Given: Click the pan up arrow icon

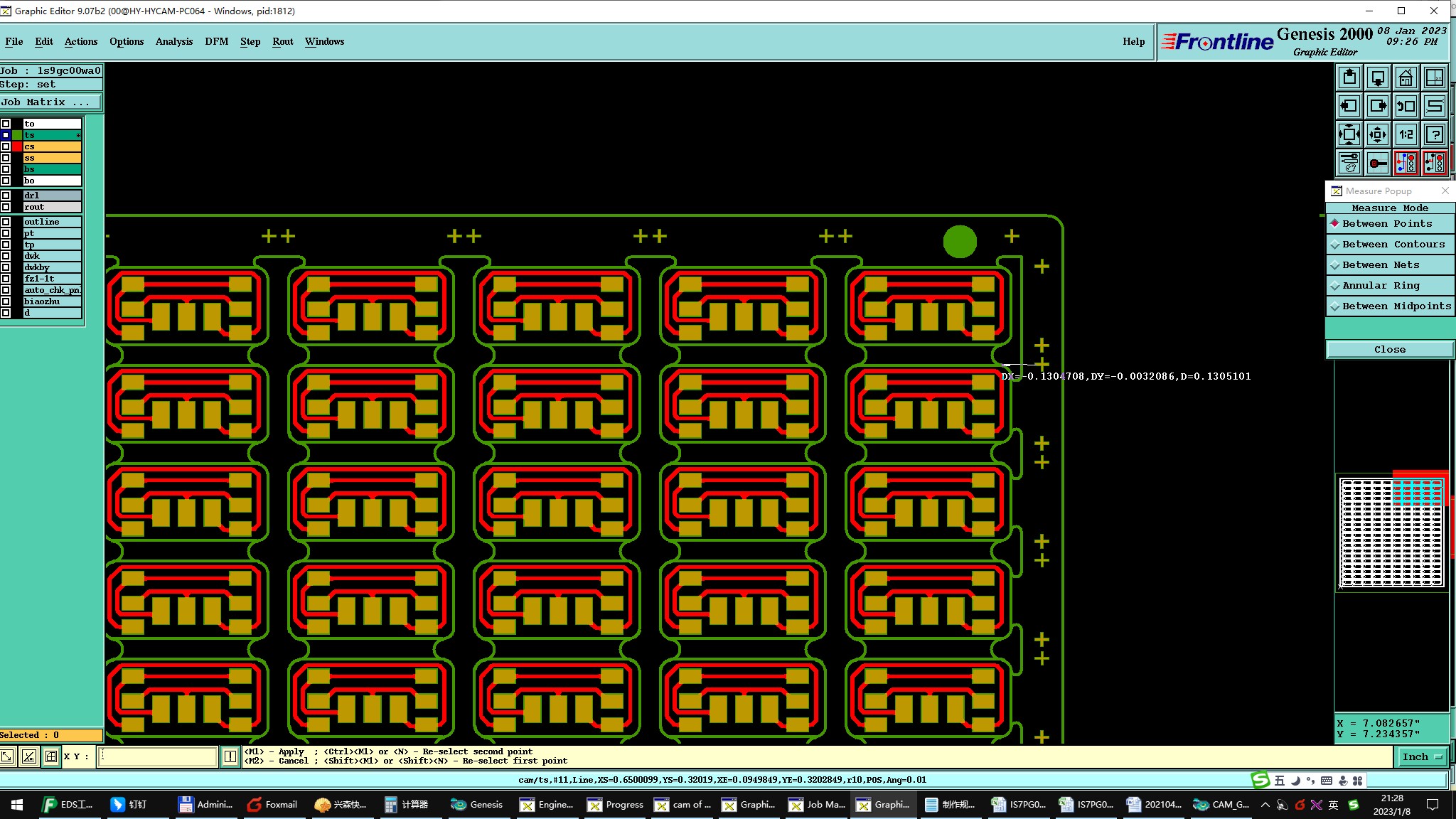Looking at the screenshot, I should (1349, 77).
